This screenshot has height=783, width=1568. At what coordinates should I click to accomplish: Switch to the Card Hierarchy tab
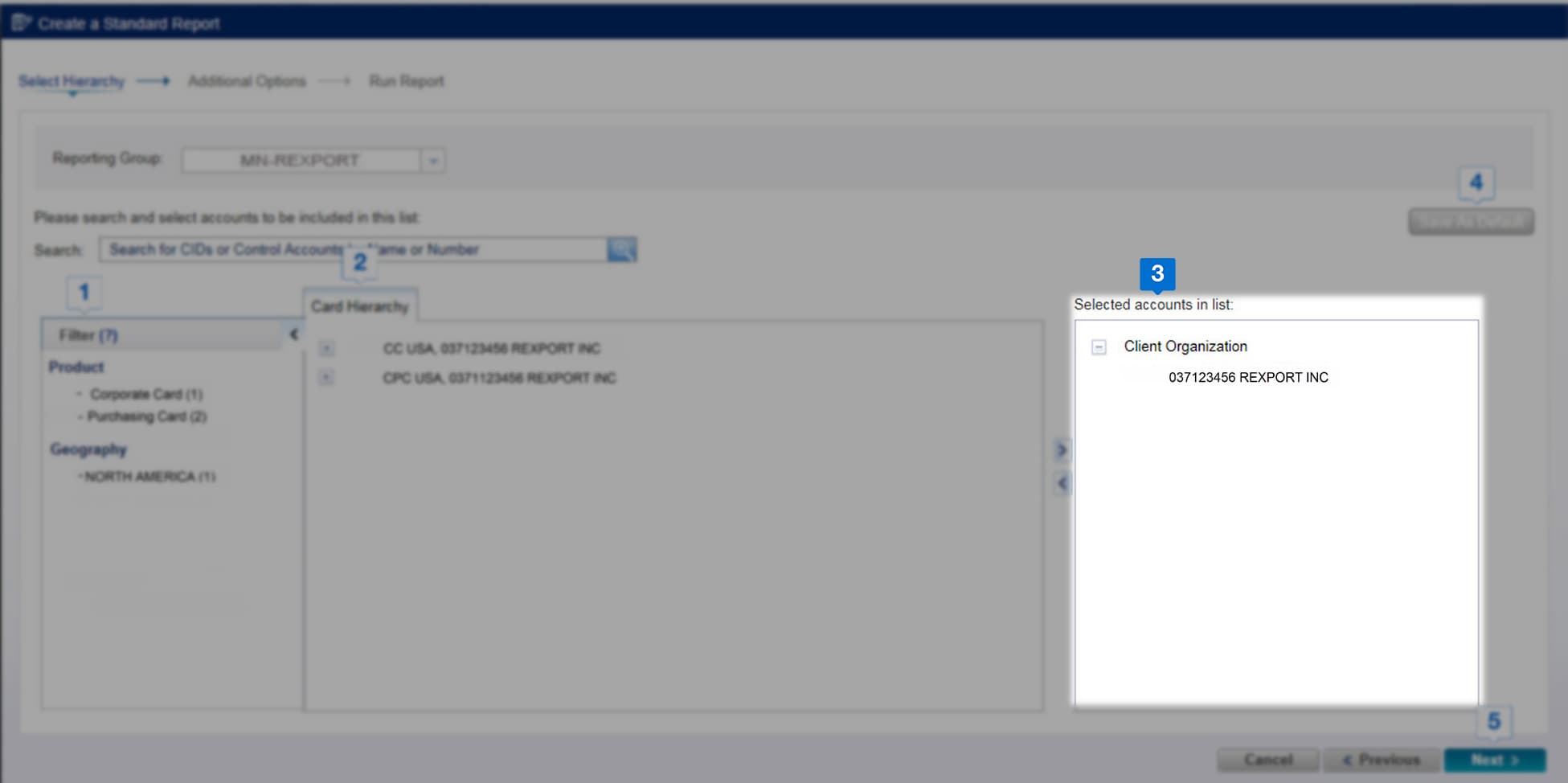pyautogui.click(x=361, y=305)
